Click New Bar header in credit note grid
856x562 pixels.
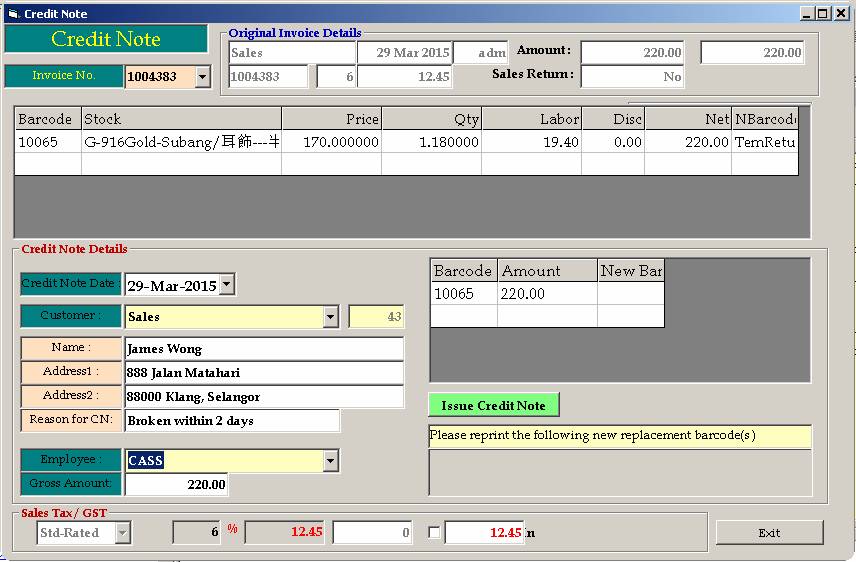coord(631,270)
